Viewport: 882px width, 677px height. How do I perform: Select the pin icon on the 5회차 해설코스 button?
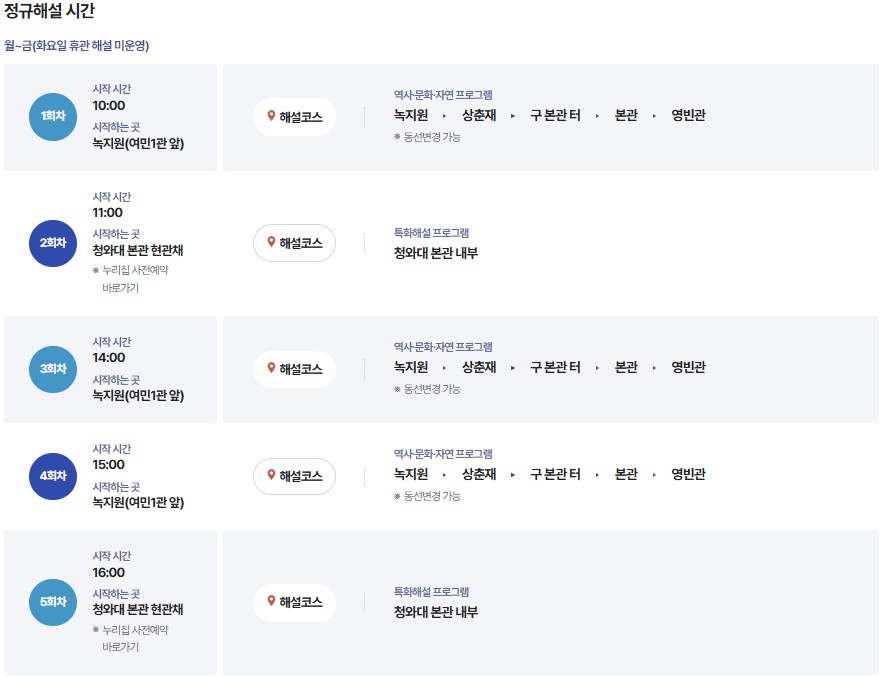270,602
